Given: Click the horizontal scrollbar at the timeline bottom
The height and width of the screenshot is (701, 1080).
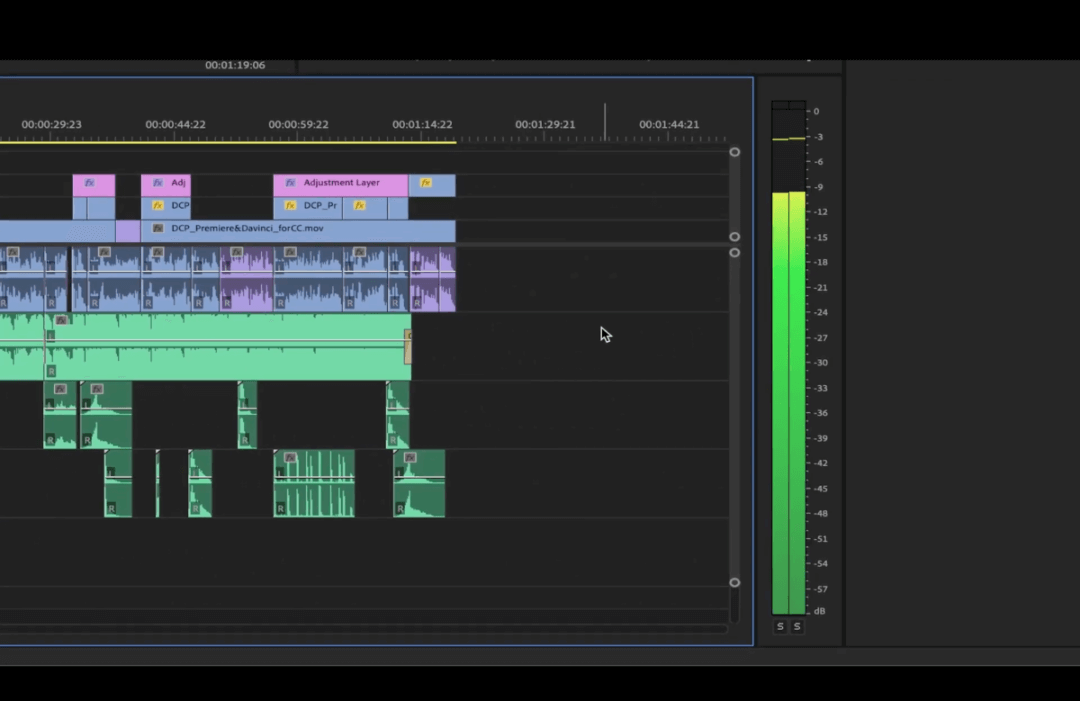Looking at the screenshot, I should point(370,629).
